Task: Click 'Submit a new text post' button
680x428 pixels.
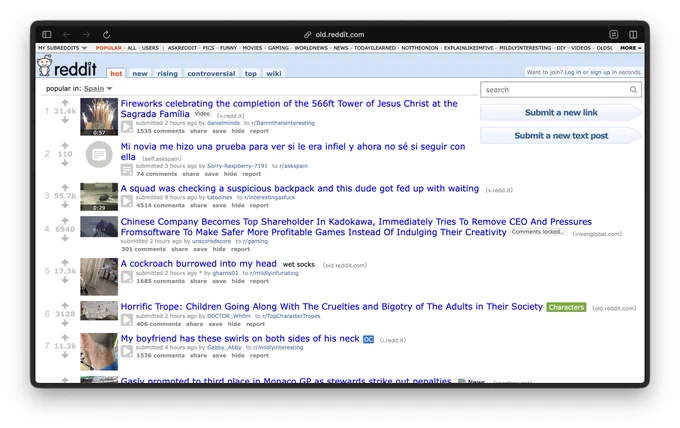Action: pyautogui.click(x=561, y=136)
